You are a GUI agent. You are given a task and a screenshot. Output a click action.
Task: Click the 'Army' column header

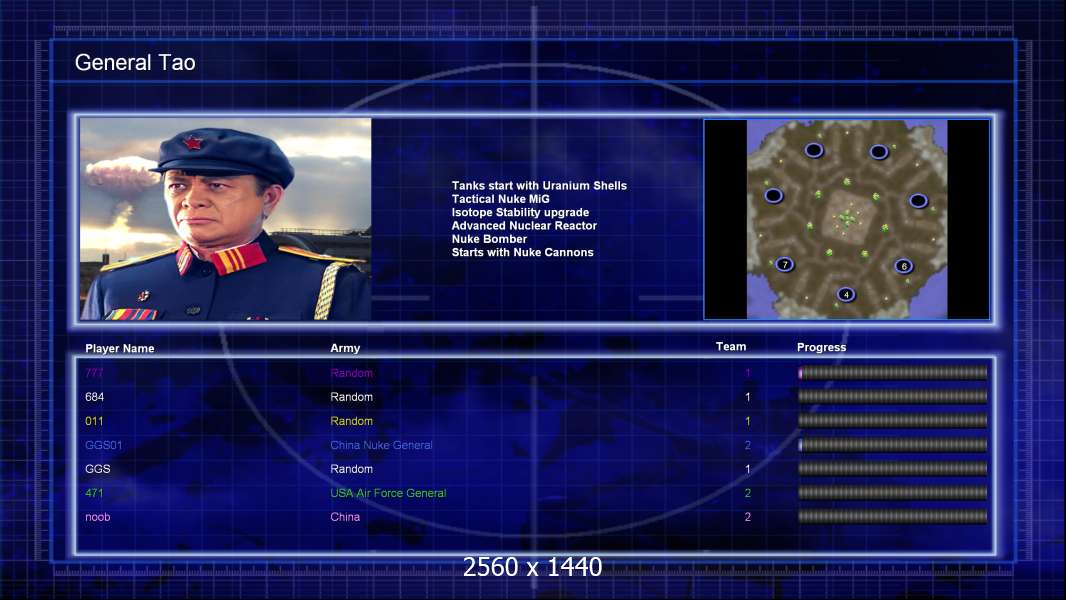click(345, 348)
